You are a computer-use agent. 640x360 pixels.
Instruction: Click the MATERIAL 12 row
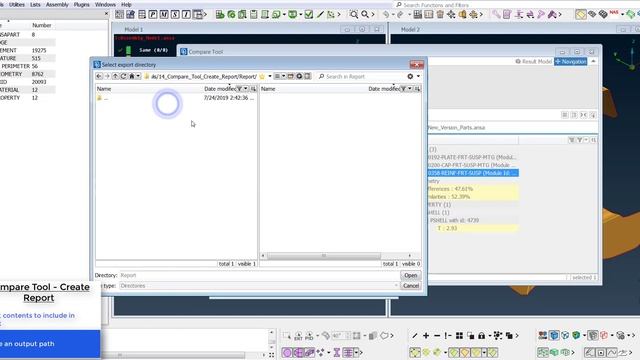coord(28,90)
